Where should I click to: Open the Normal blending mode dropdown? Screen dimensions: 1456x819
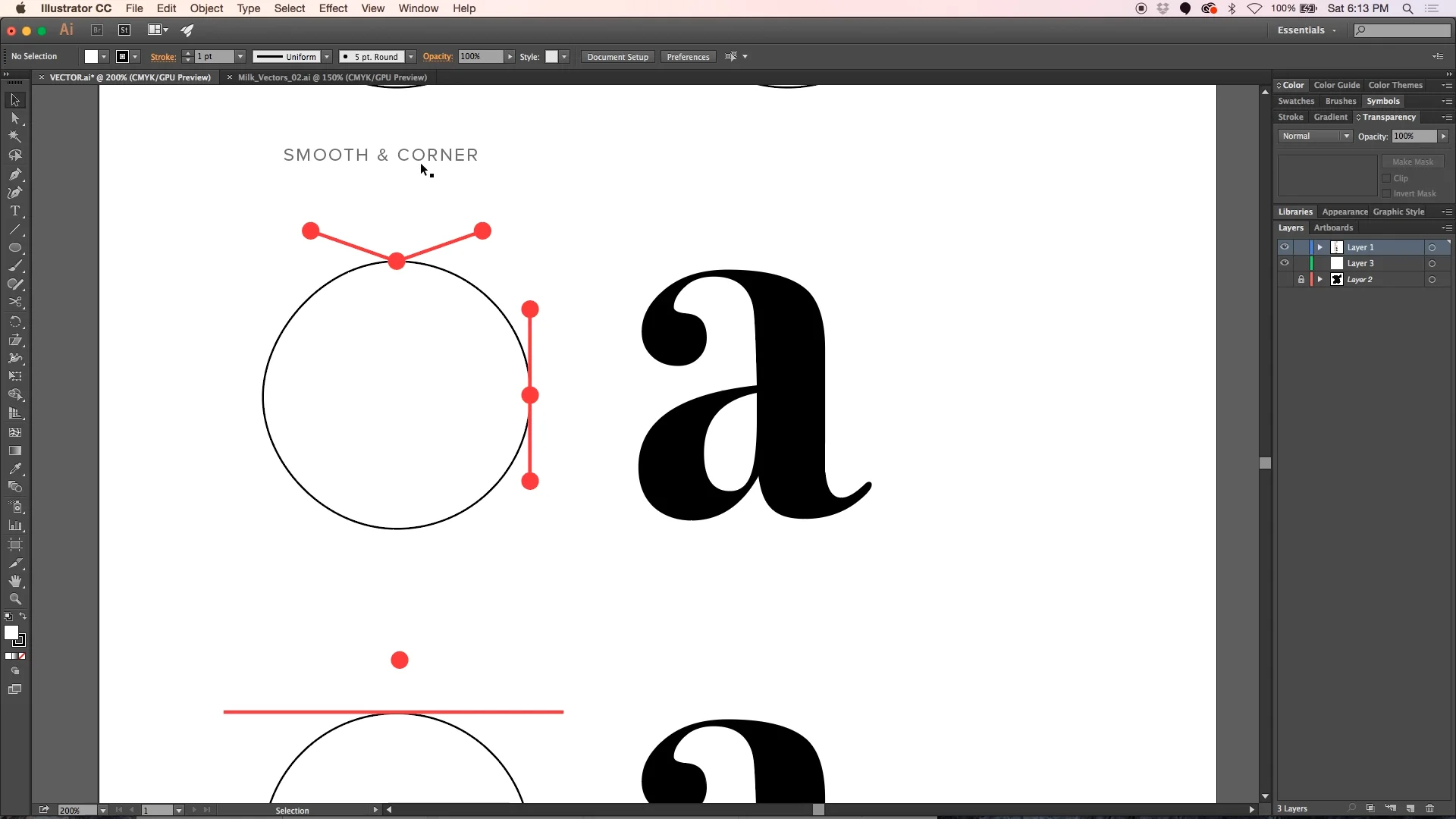[x=1316, y=136]
